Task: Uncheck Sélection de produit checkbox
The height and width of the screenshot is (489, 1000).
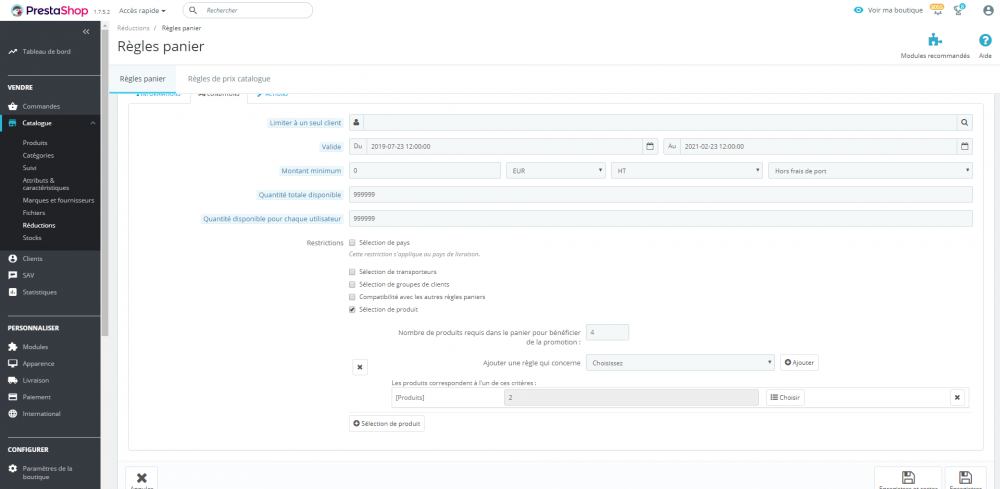Action: pyautogui.click(x=352, y=310)
